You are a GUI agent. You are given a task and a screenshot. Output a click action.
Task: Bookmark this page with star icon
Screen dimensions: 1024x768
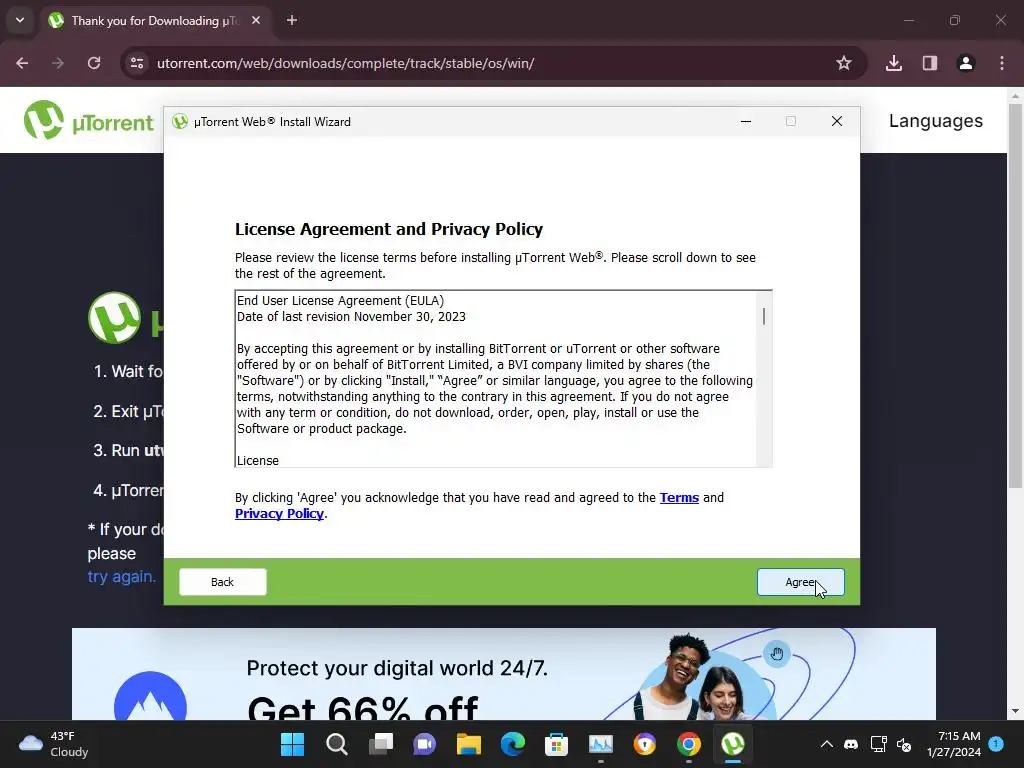click(844, 63)
